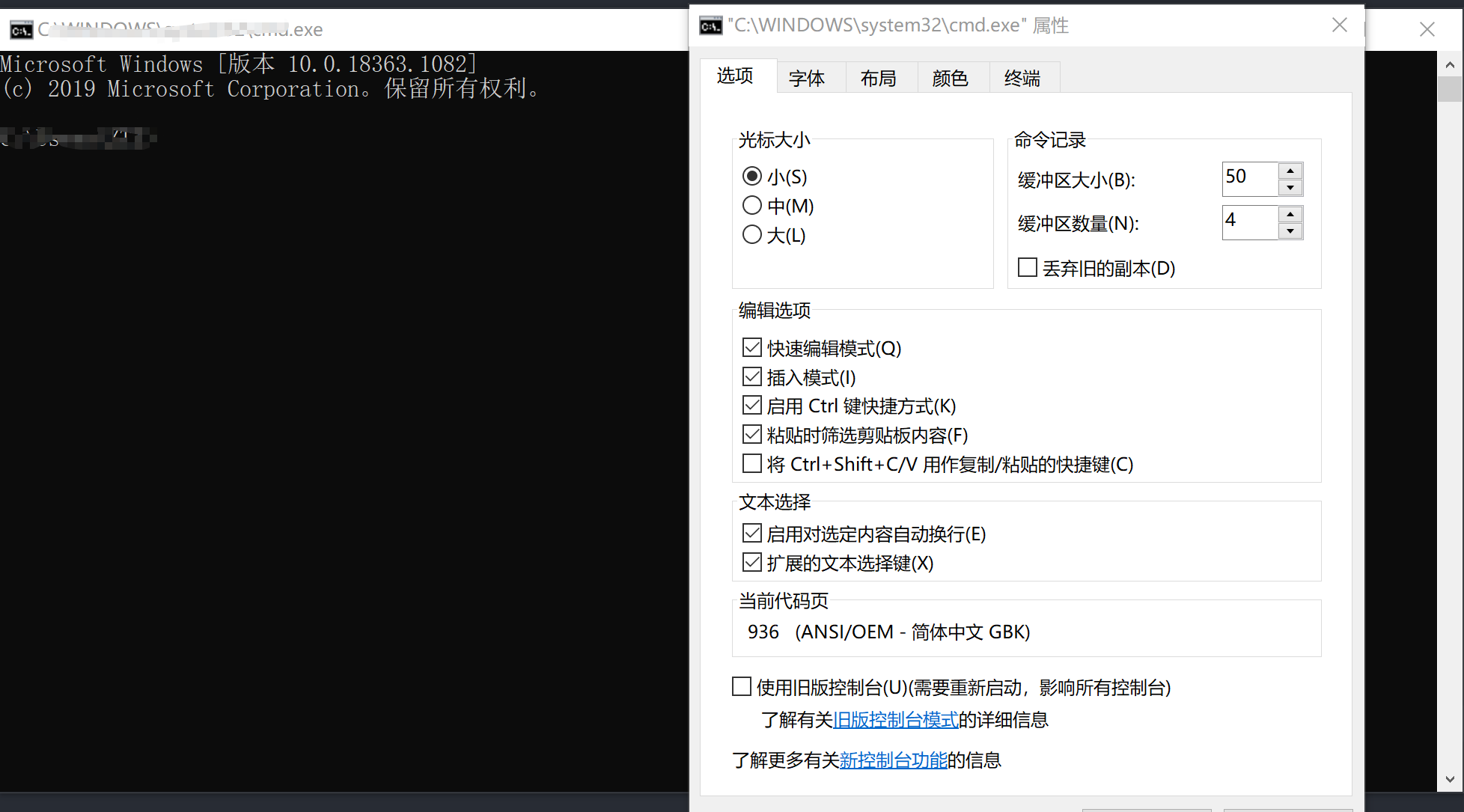
Task: Click the console scrollbar up arrow
Action: tap(1450, 64)
